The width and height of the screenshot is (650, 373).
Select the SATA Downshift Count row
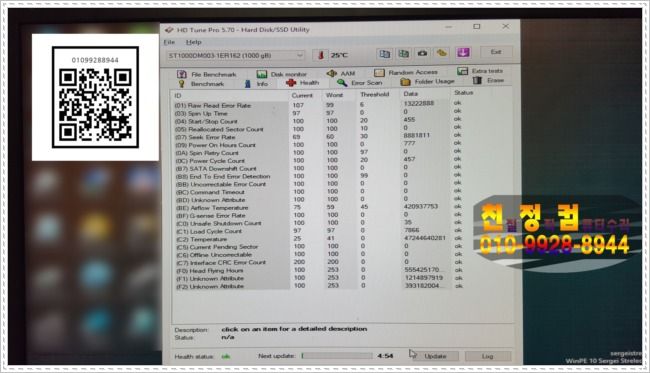[318, 168]
